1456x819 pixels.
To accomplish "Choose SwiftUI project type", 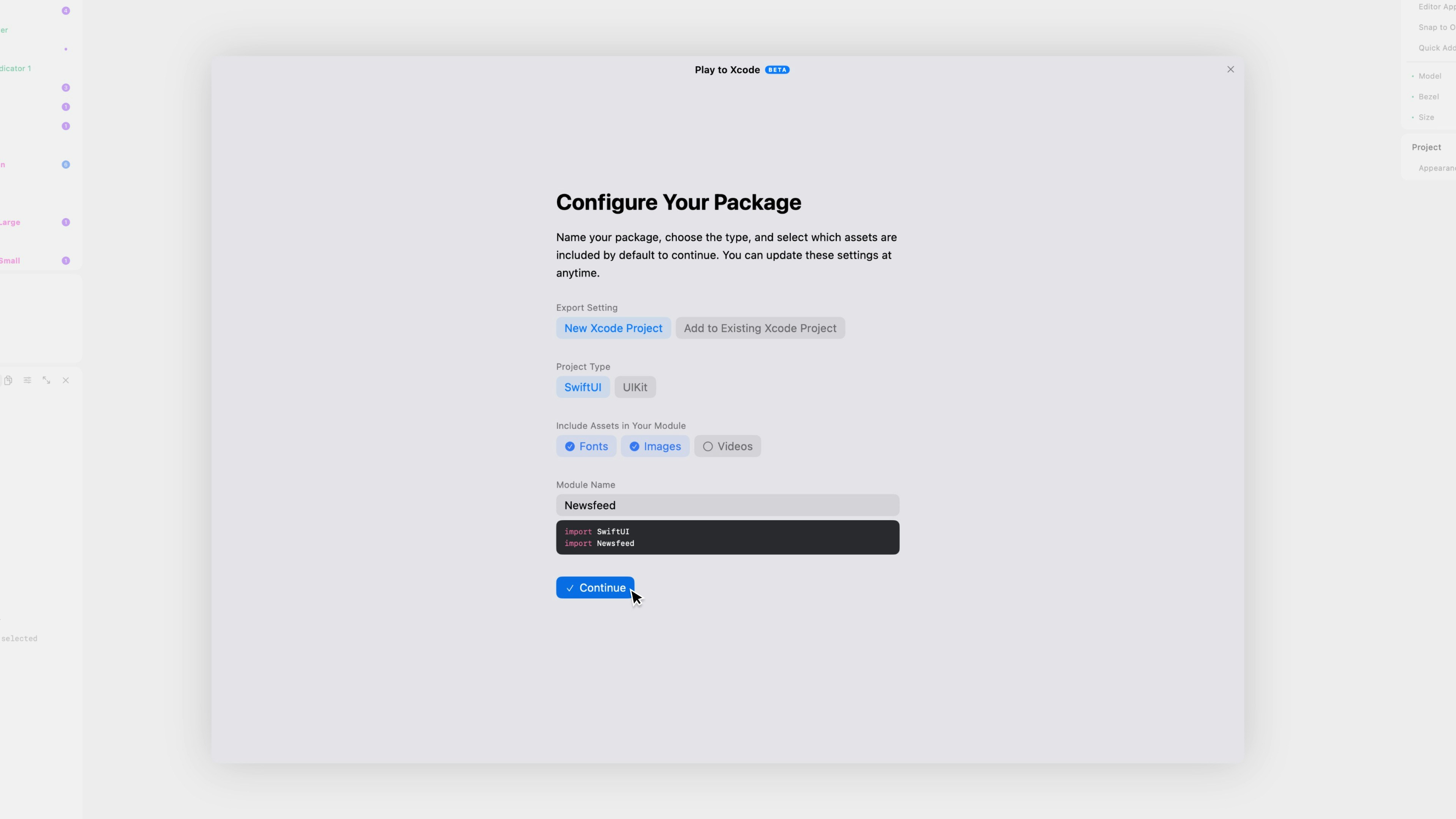I will point(582,387).
